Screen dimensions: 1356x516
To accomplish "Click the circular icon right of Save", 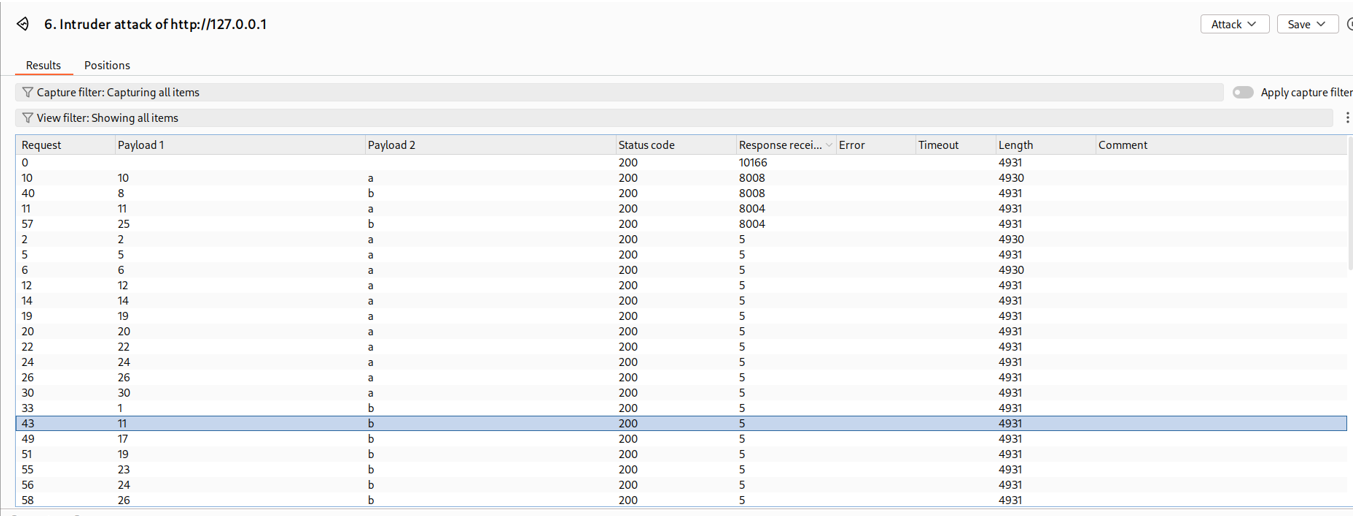I will click(1351, 24).
